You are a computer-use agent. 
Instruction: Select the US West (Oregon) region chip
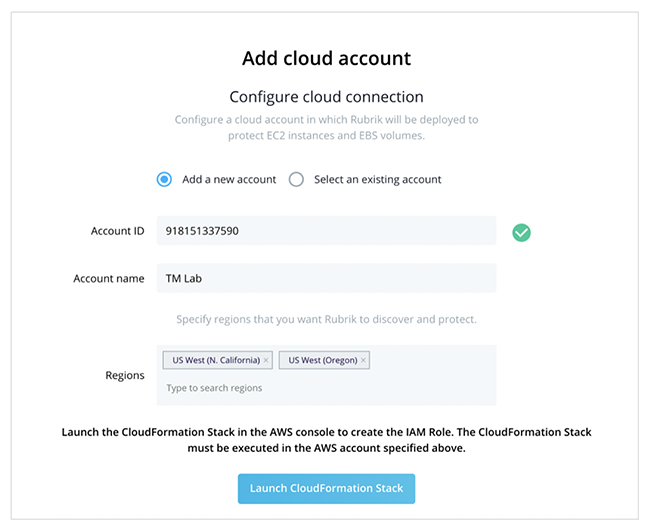click(323, 360)
